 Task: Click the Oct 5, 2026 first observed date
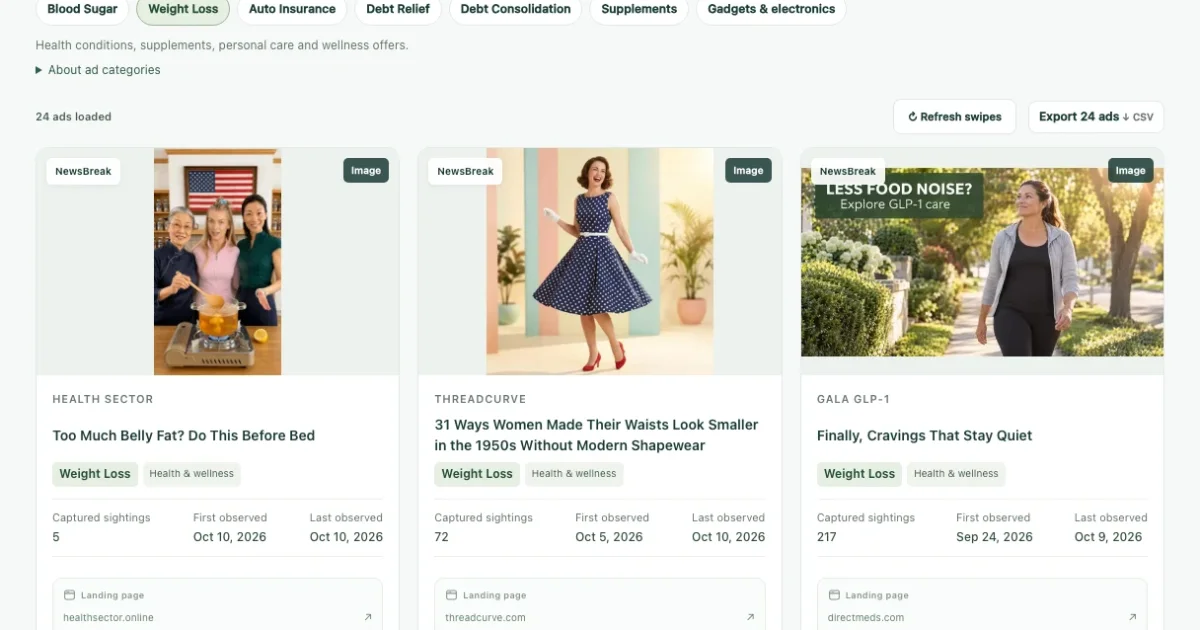(609, 537)
